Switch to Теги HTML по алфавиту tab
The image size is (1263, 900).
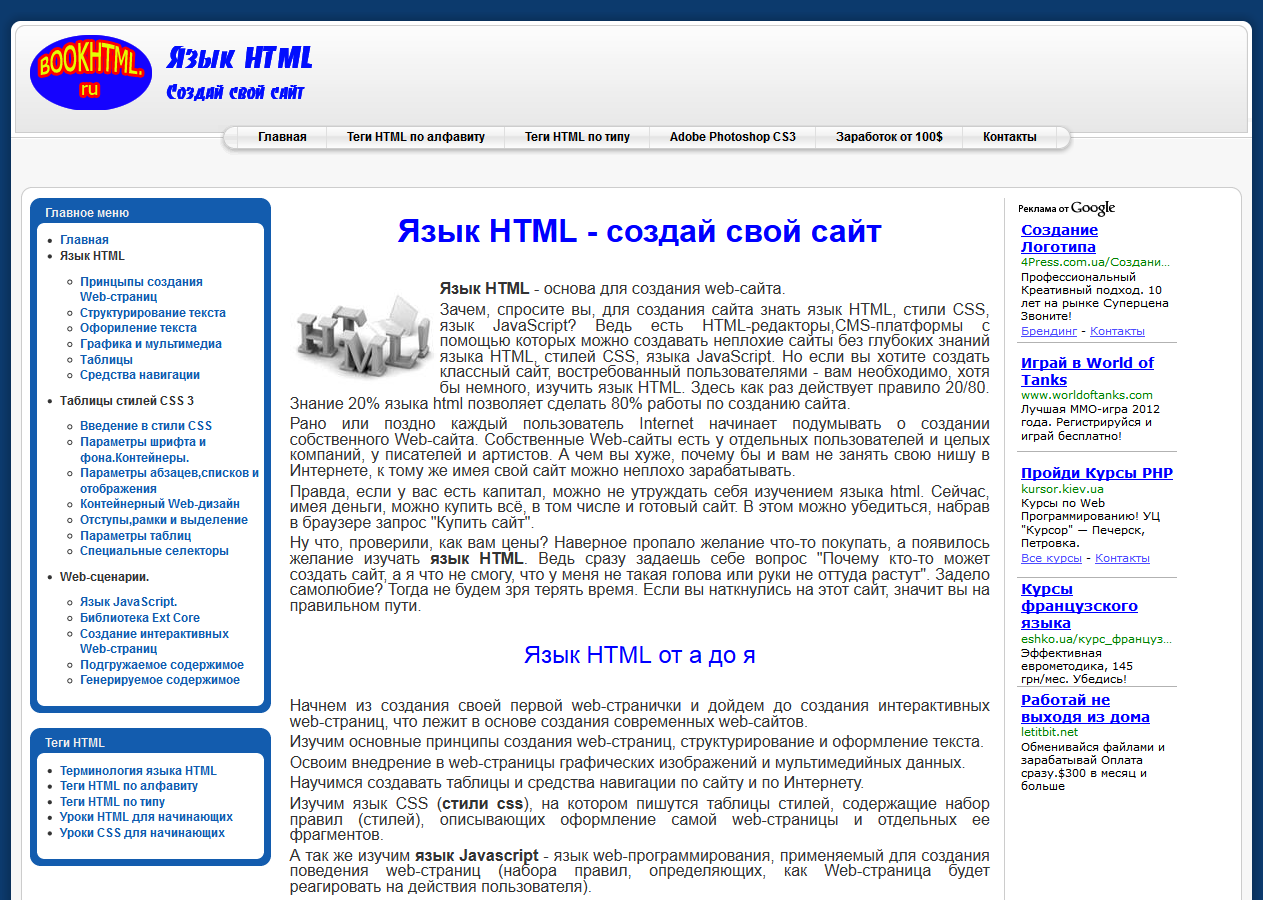point(414,137)
